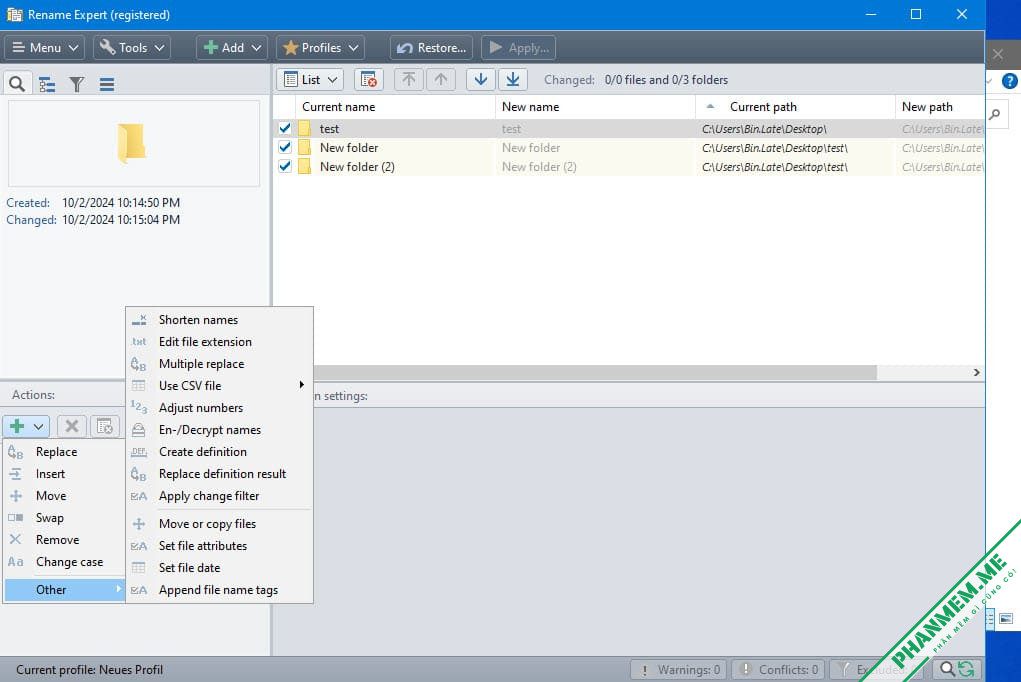Choose Set file date
The height and width of the screenshot is (682, 1021).
(219, 568)
